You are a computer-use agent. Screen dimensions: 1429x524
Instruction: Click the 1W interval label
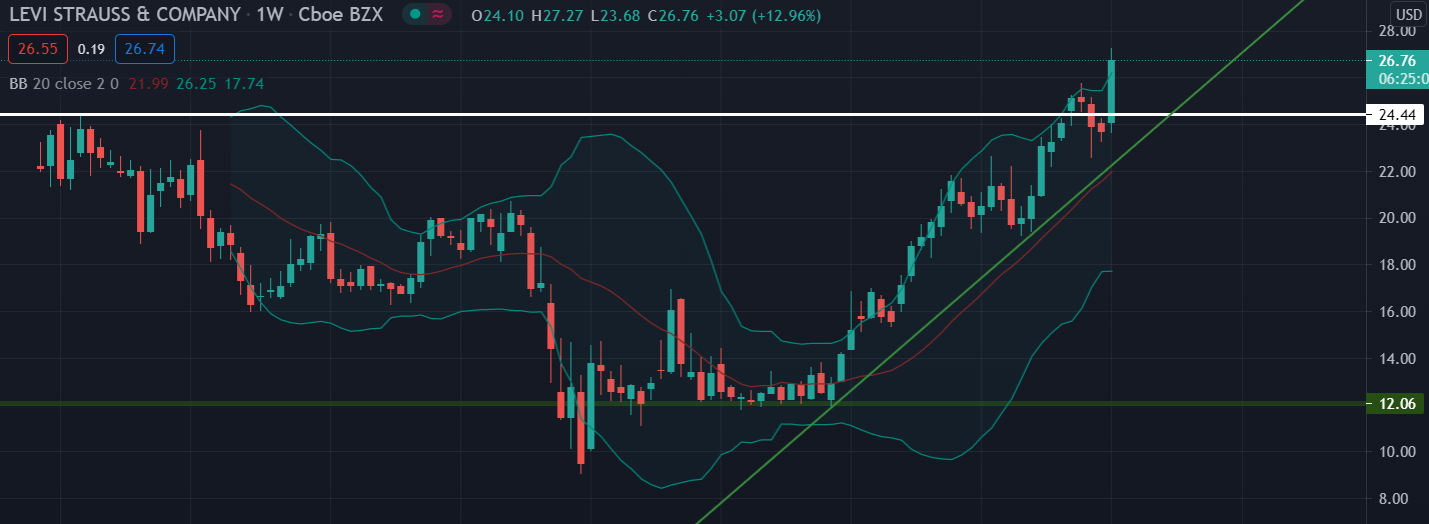point(270,14)
